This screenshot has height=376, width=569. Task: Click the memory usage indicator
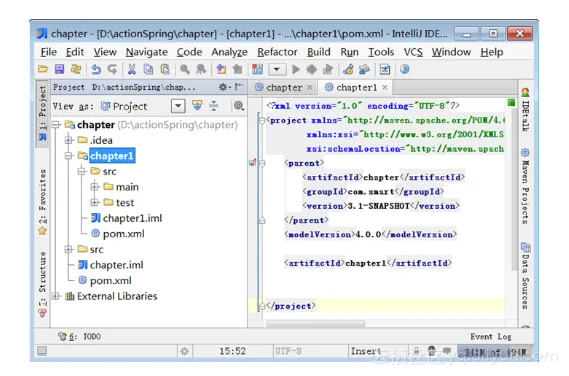pos(495,352)
